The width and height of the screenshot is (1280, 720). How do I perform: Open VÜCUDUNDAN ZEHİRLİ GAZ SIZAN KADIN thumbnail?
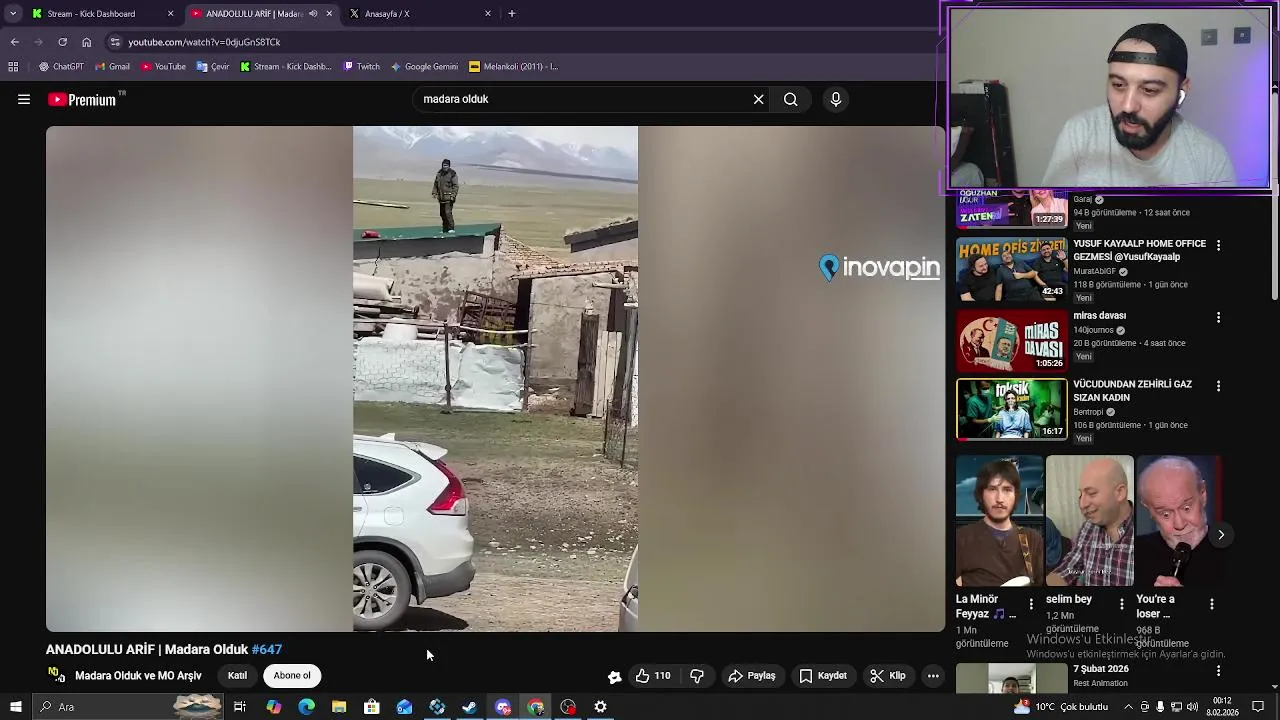[x=1012, y=409]
